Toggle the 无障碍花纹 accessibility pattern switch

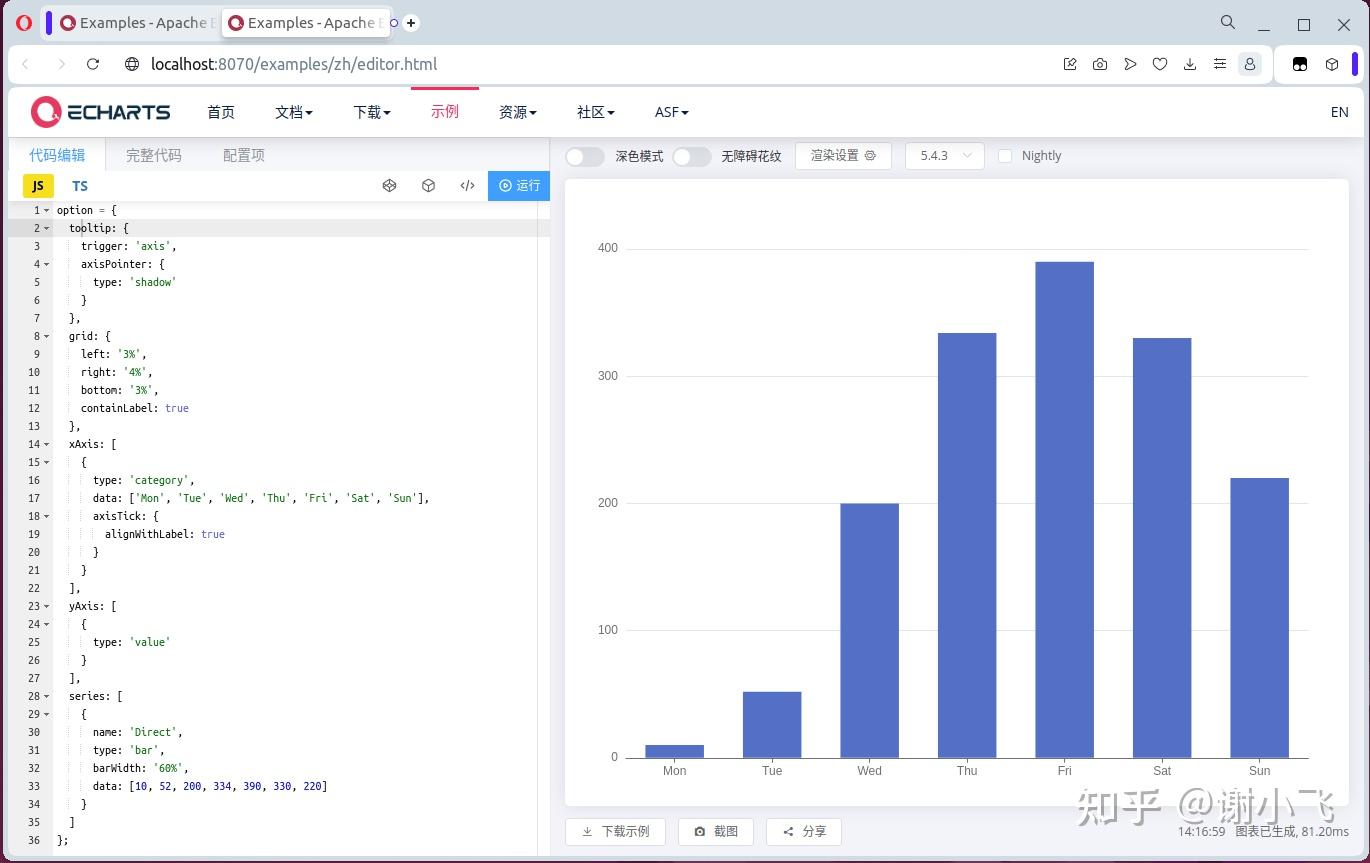691,156
